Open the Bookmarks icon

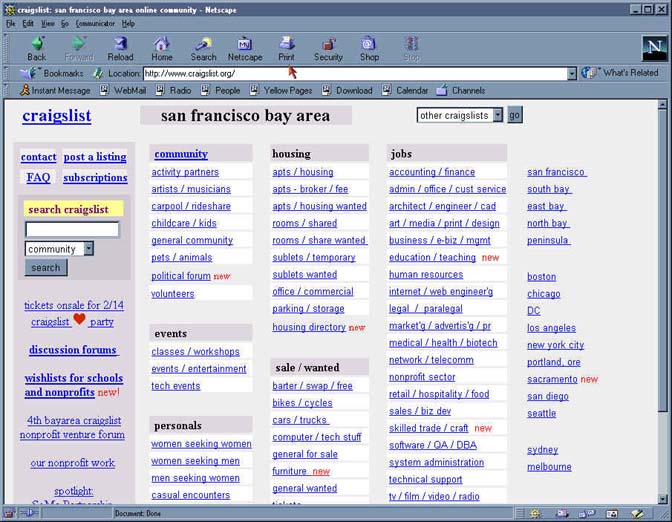(28, 73)
